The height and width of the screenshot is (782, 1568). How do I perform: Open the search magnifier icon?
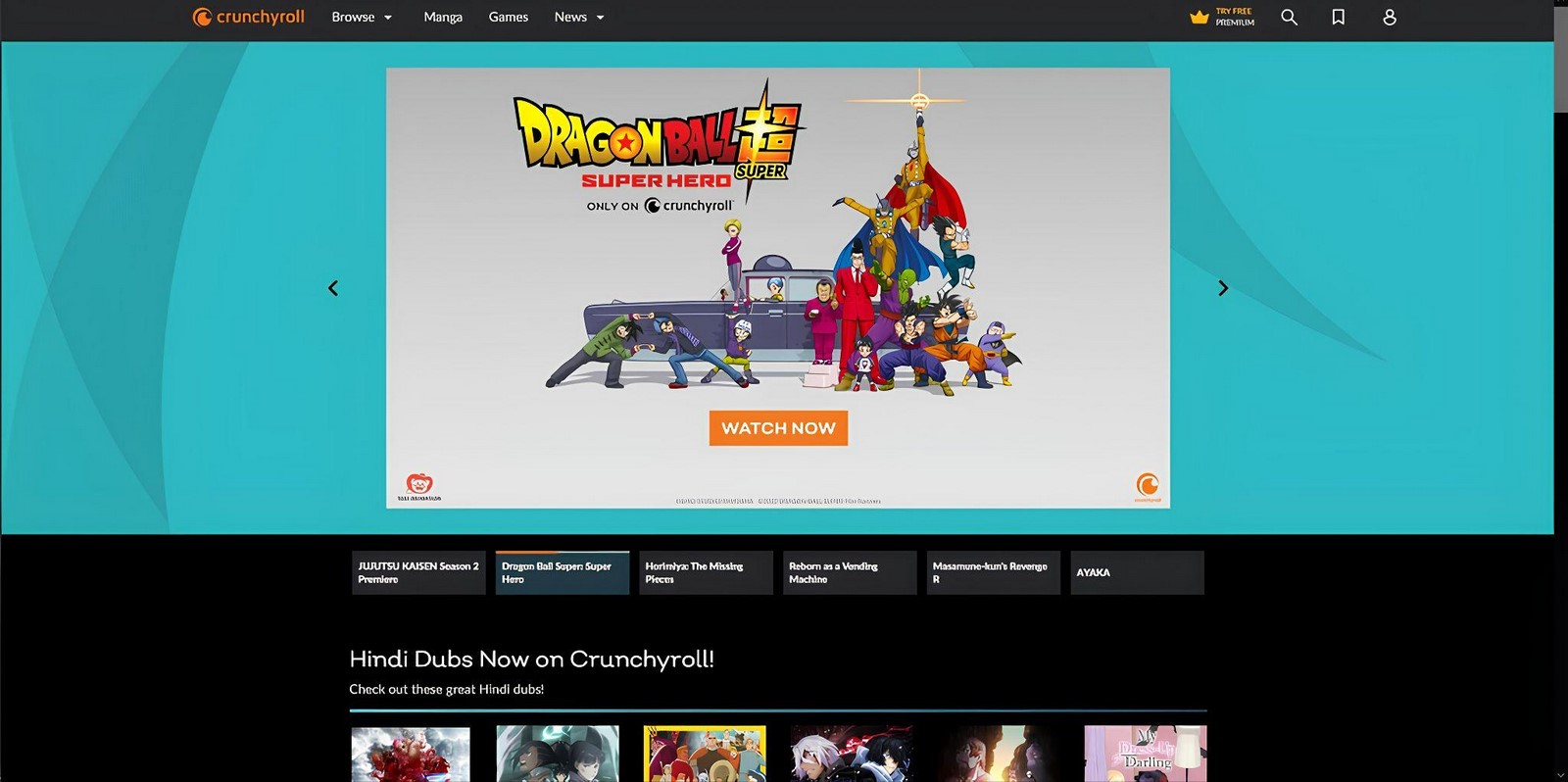1289,17
